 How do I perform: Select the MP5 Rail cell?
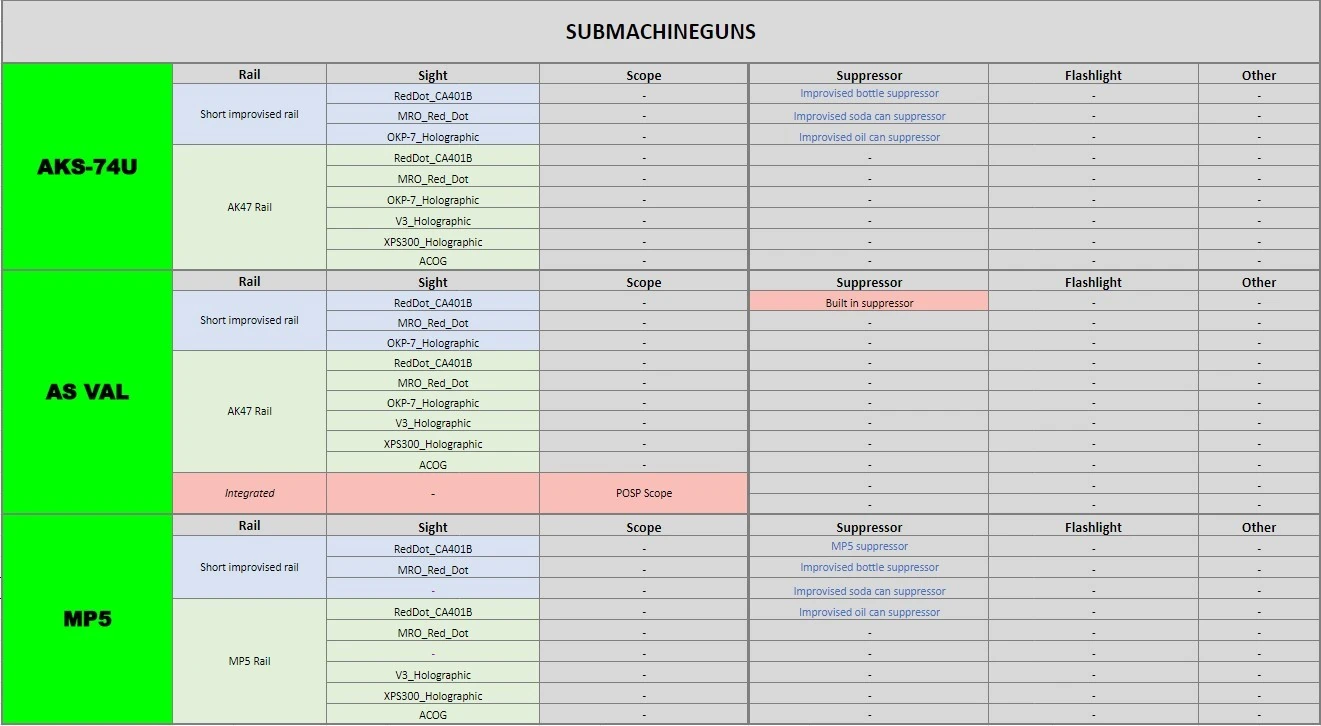pos(249,661)
